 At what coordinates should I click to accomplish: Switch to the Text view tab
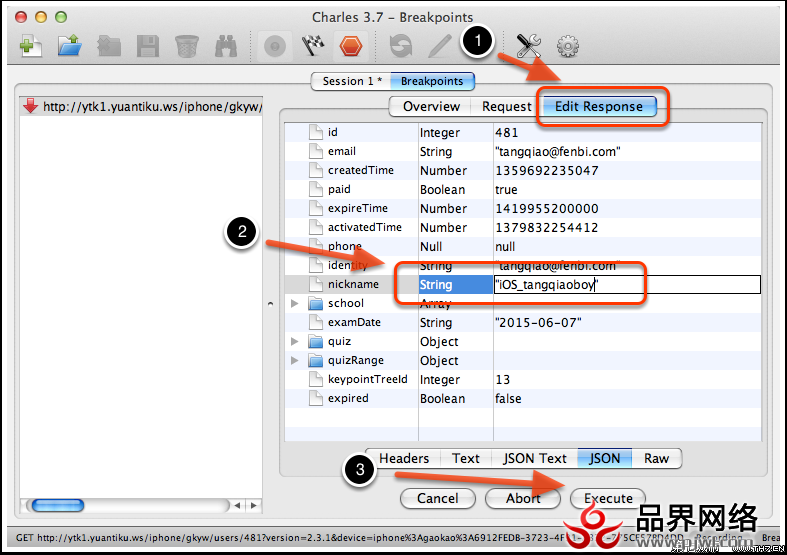click(465, 458)
